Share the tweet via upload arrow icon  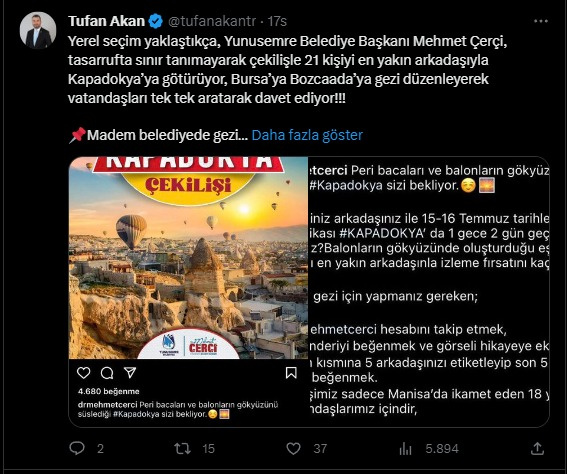coord(537,448)
